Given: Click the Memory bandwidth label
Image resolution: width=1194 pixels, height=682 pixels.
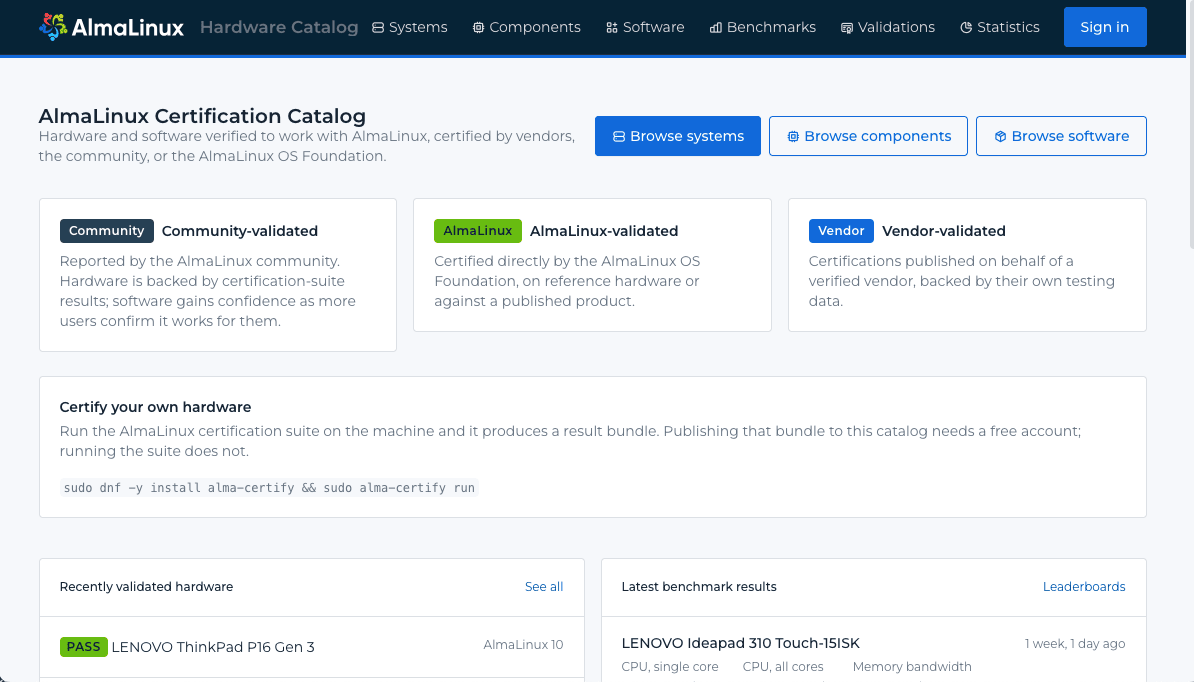Looking at the screenshot, I should pyautogui.click(x=912, y=667).
